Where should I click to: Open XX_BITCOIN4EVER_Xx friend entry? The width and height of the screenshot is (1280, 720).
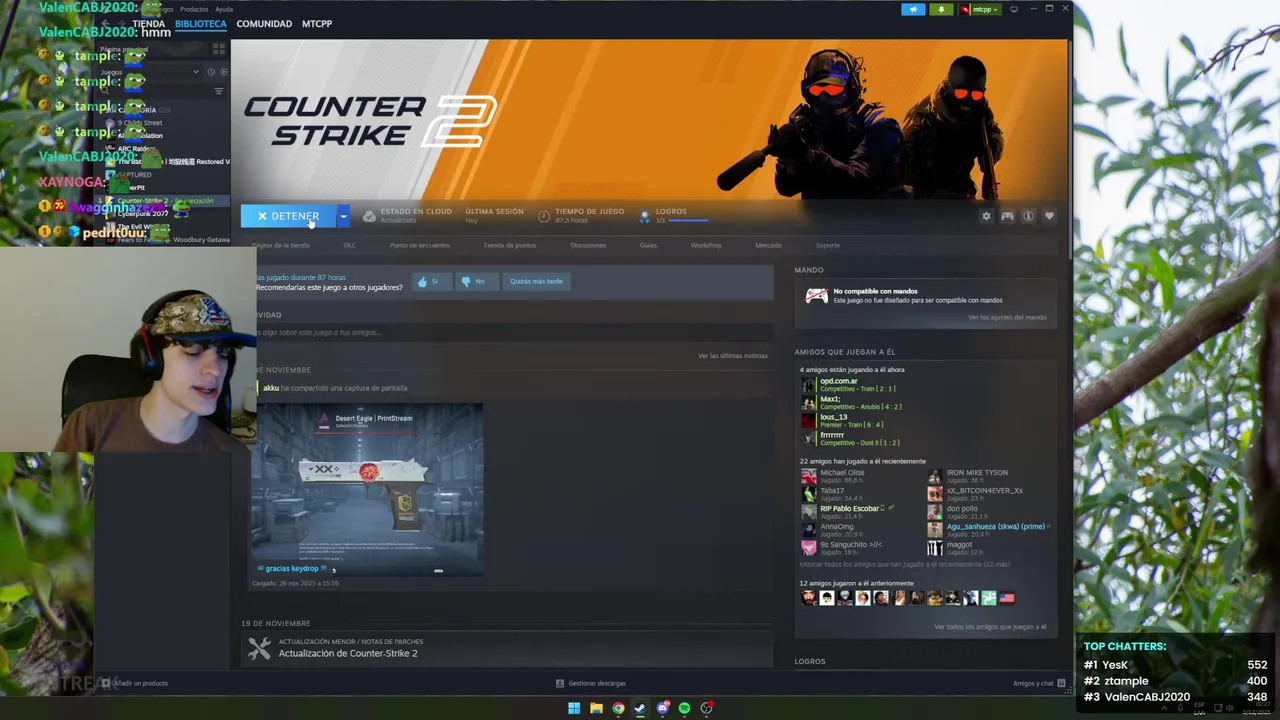pos(975,495)
